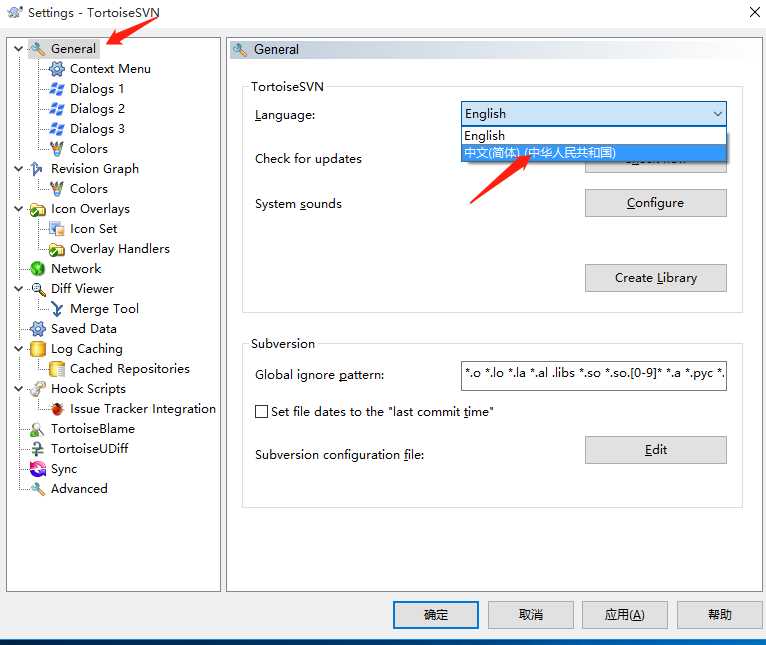Click the Saved Data gear icon
Viewport: 766px width, 645px height.
(38, 329)
